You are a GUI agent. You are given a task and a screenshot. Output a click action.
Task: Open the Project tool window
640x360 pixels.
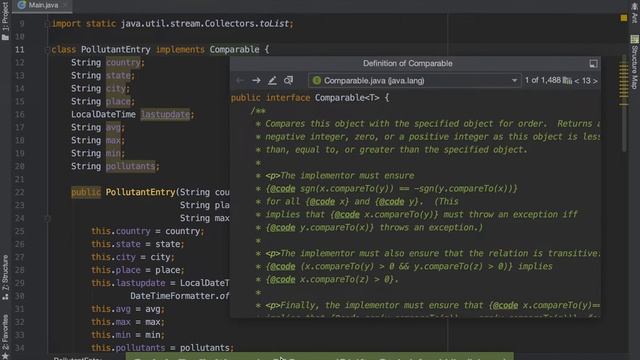(5, 21)
